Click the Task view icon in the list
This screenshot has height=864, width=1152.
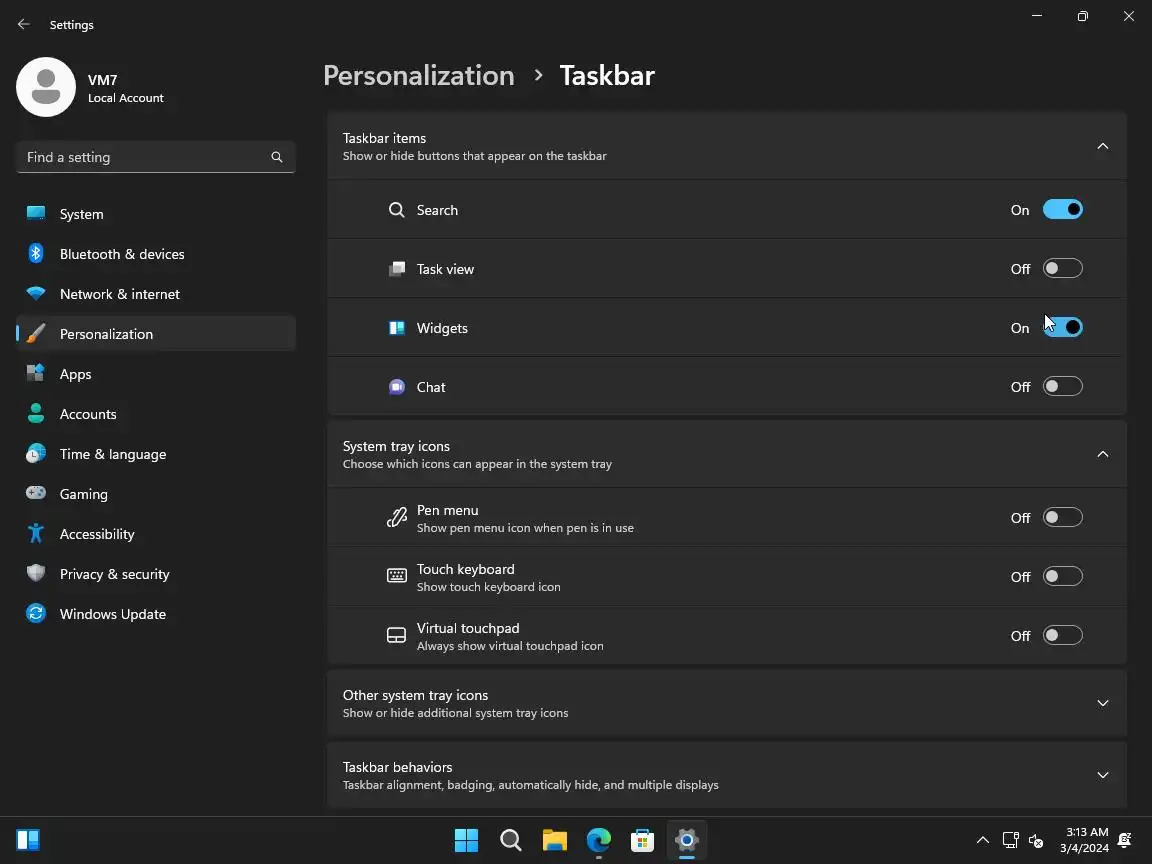397,269
